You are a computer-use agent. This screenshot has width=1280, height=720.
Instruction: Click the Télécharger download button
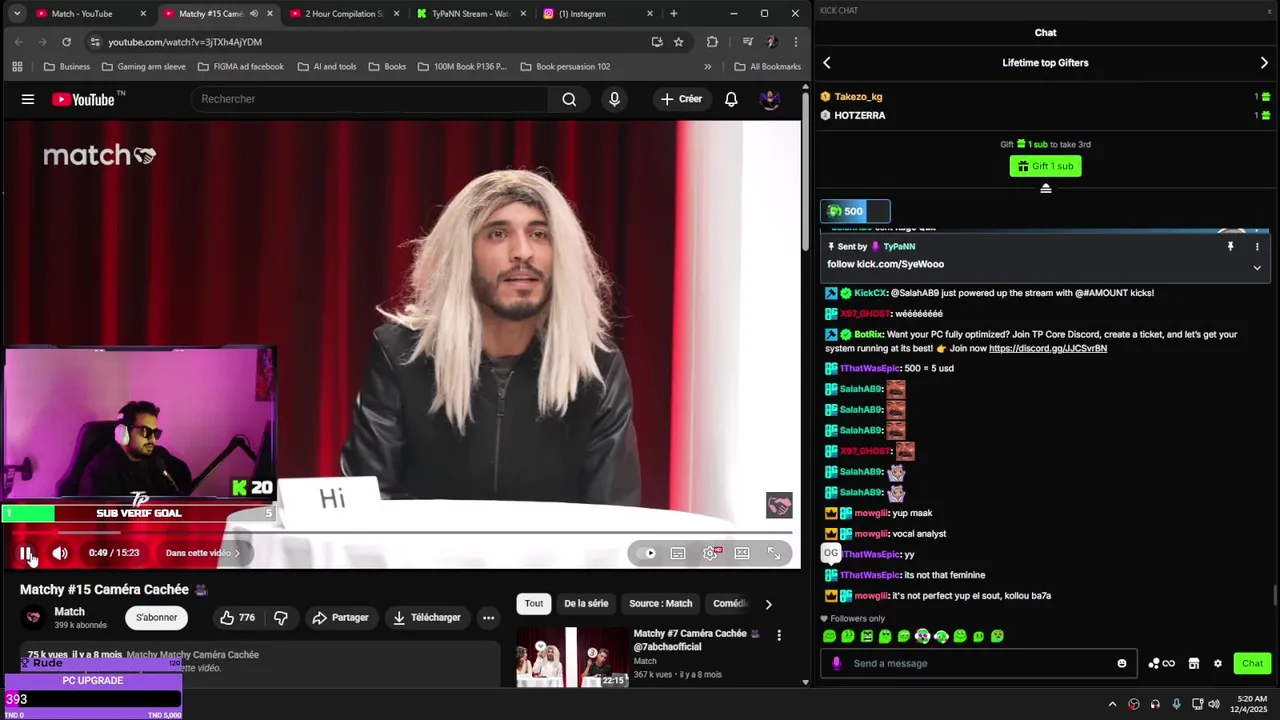point(427,618)
